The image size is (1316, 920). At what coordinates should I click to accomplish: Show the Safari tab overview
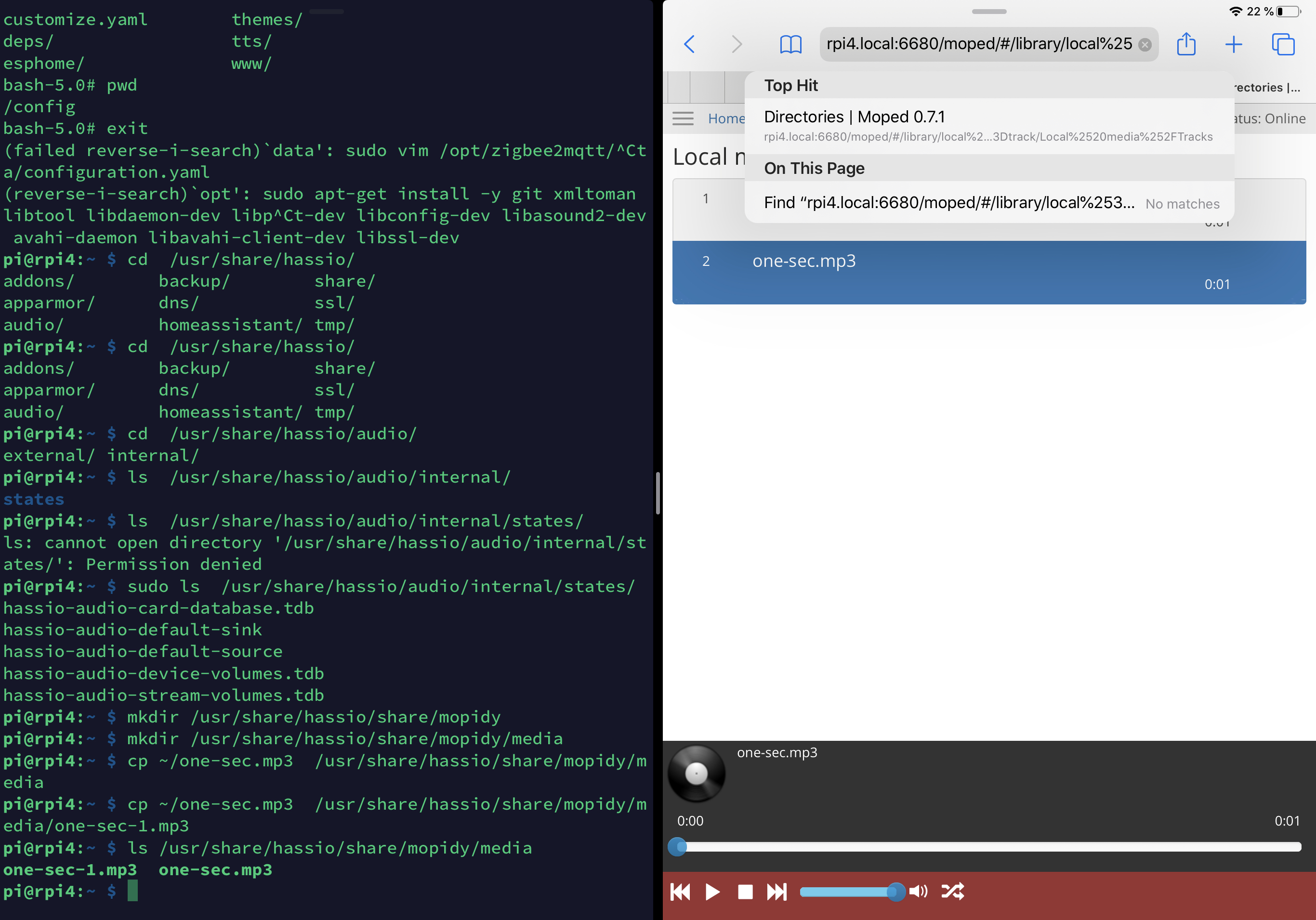pyautogui.click(x=1283, y=44)
